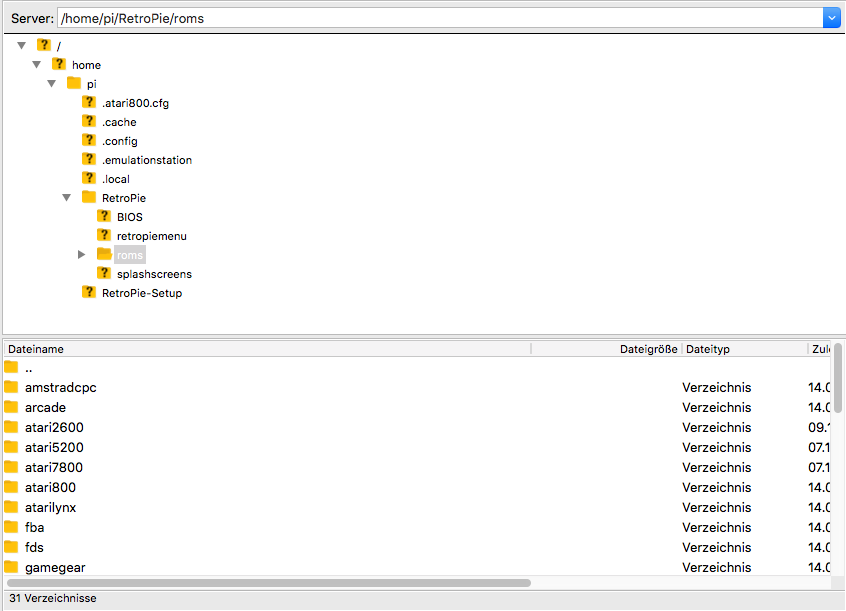Click the unknown folder icon beside .emulationstation
The image size is (846, 611).
pyautogui.click(x=89, y=159)
